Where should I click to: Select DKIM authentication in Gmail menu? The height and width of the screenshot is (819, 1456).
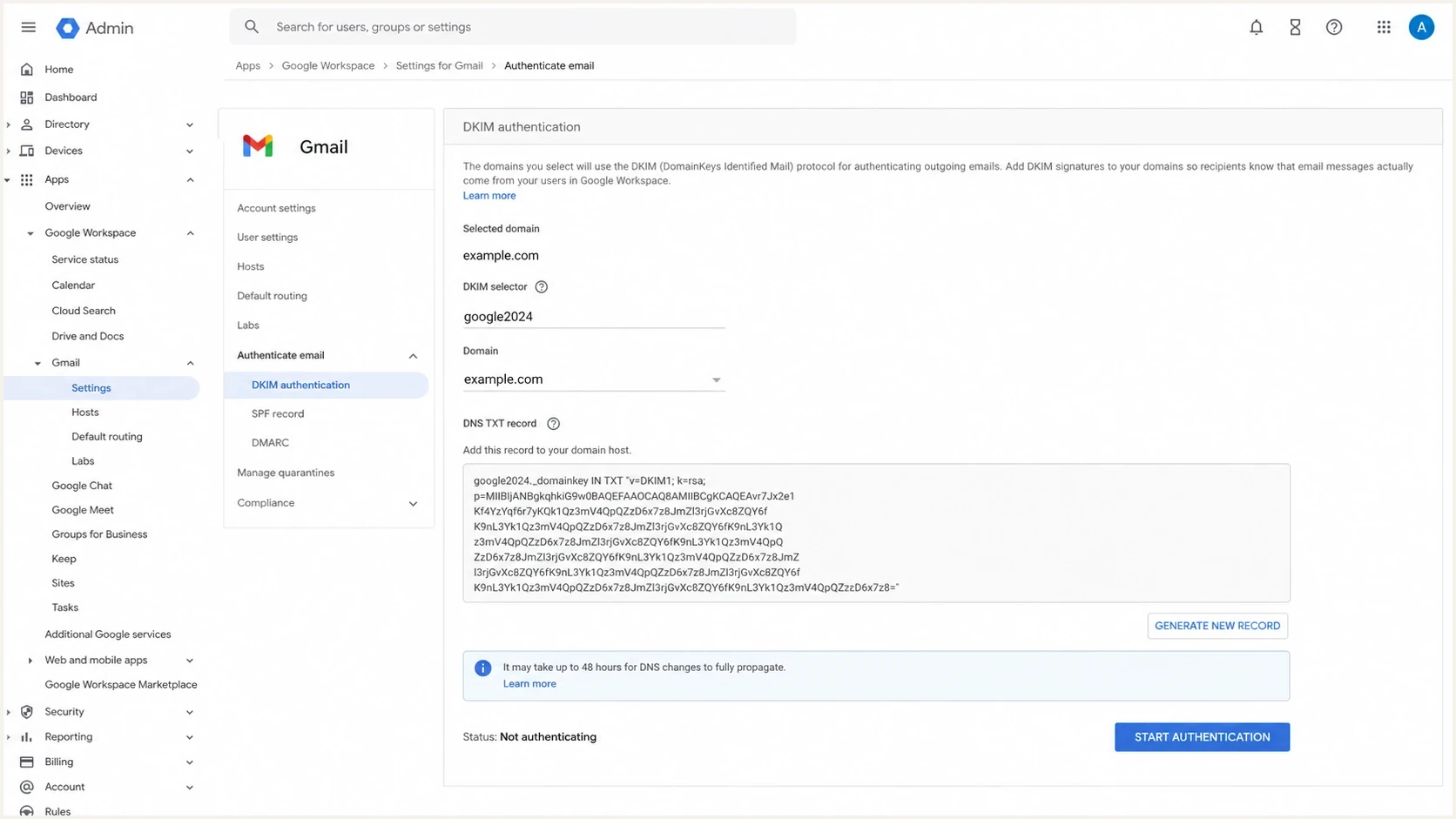click(x=327, y=385)
